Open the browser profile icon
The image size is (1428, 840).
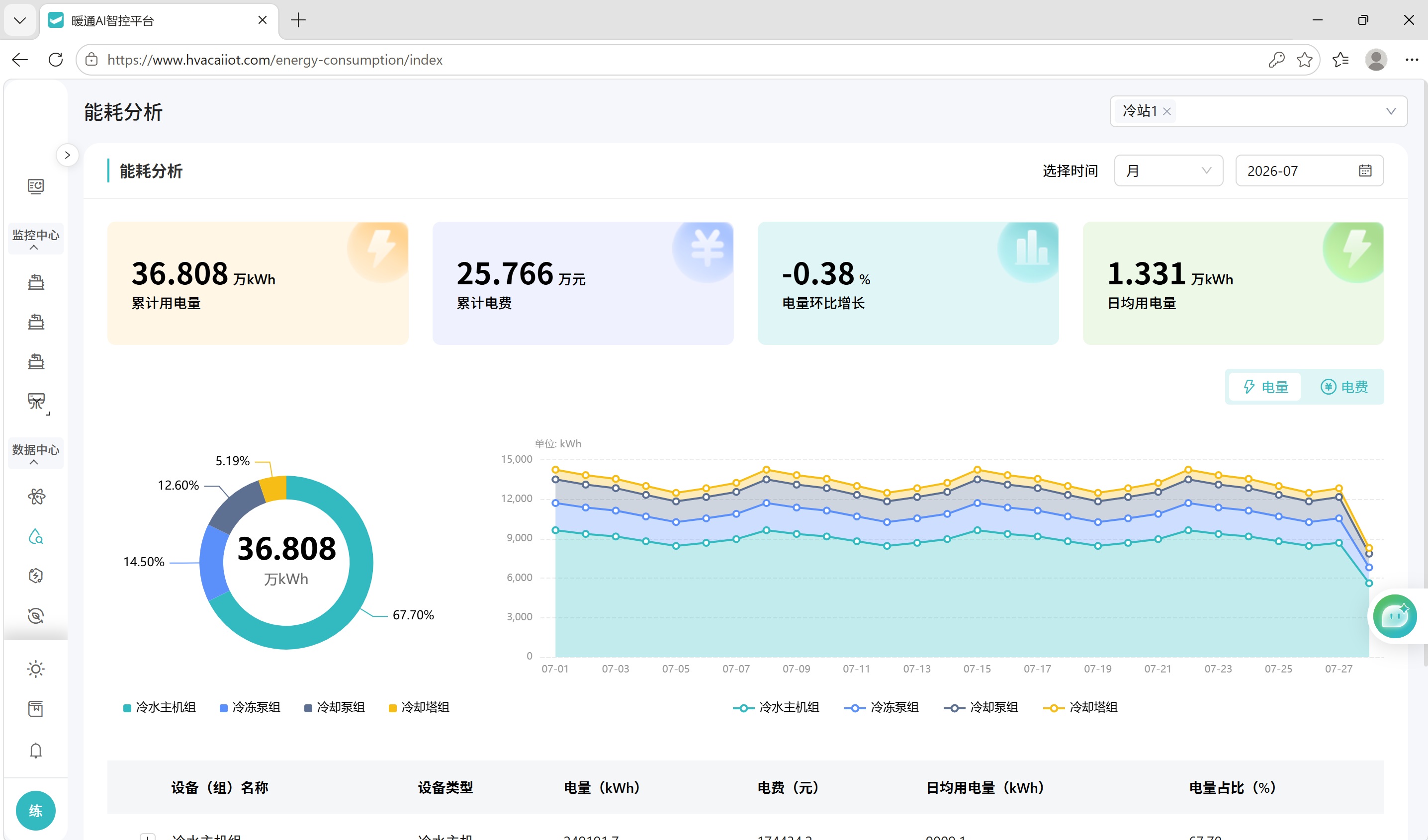pyautogui.click(x=1376, y=60)
